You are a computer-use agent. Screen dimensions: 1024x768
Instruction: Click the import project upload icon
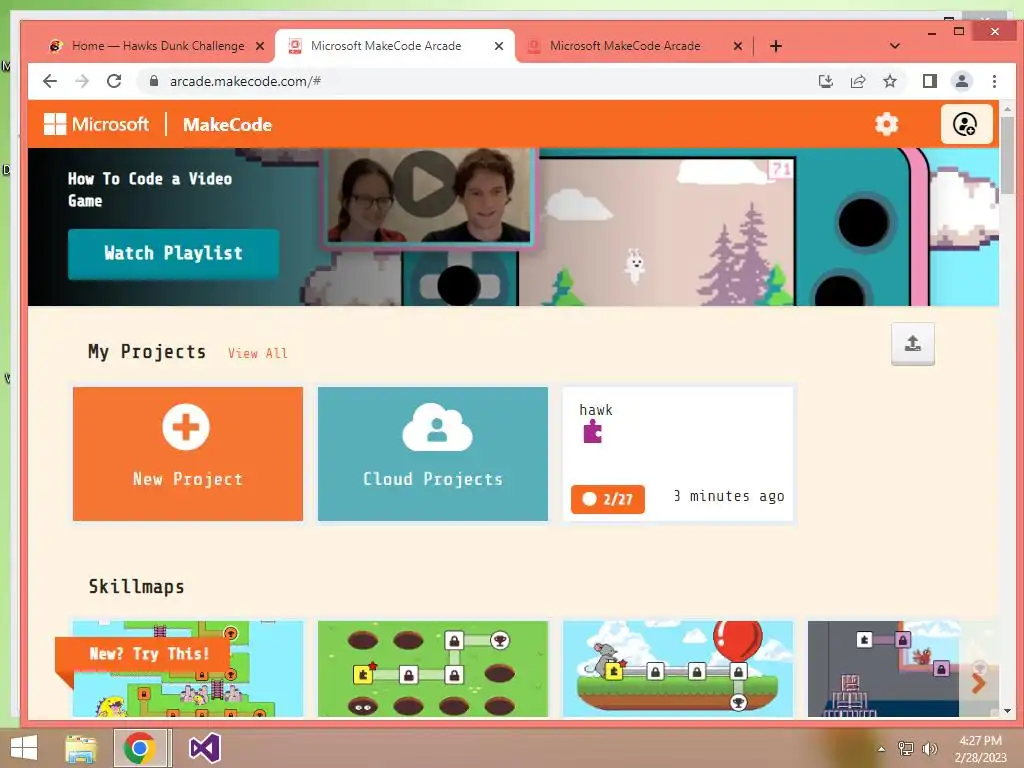pos(912,344)
